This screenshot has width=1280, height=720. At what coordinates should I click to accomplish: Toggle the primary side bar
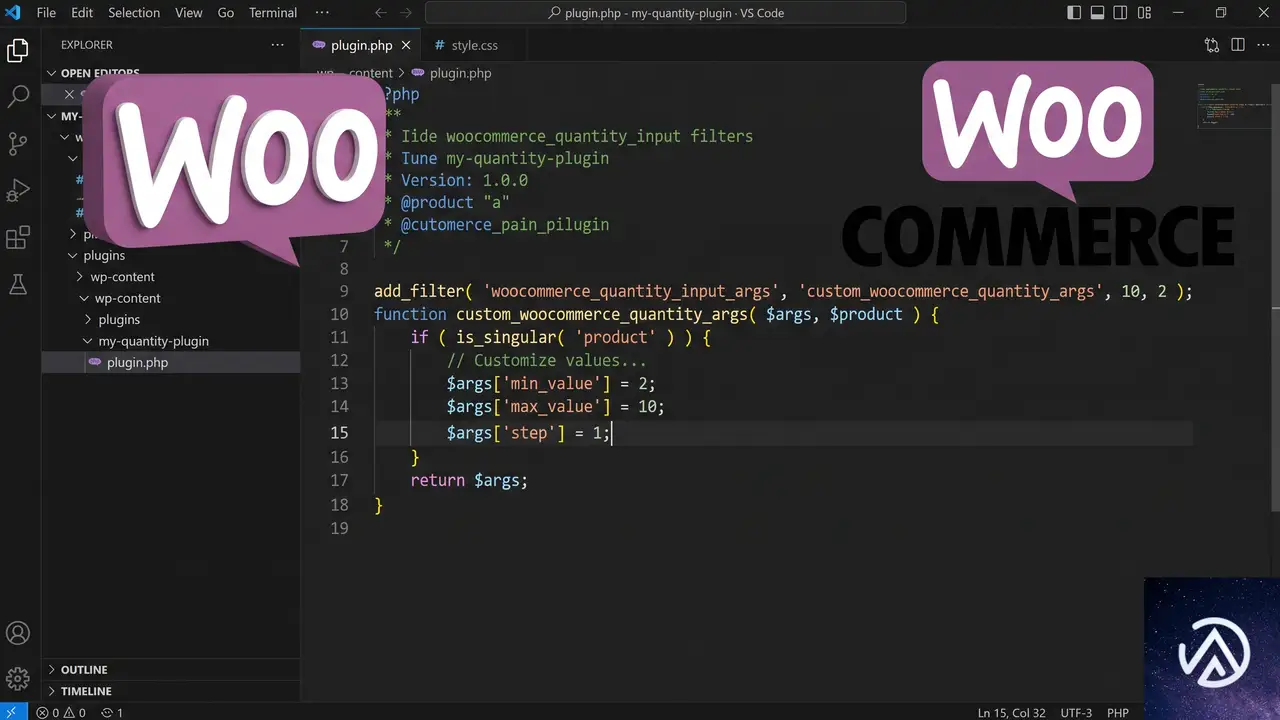pos(1074,13)
